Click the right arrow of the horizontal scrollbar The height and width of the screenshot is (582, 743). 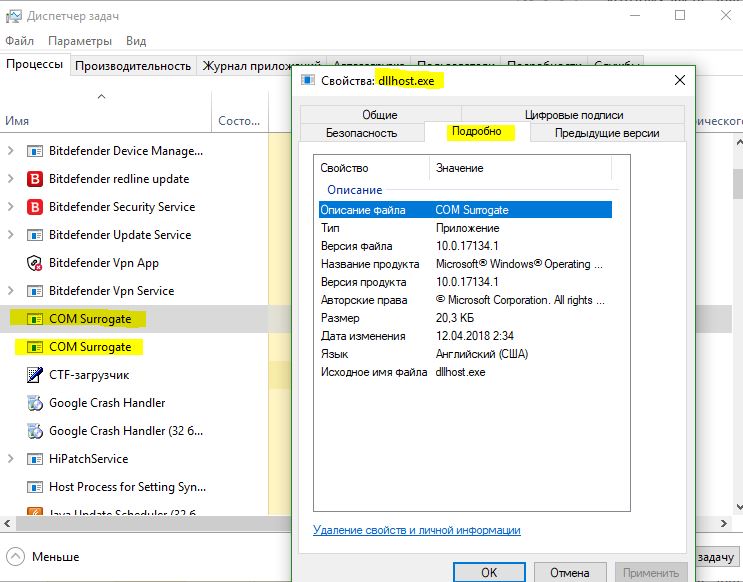click(724, 523)
